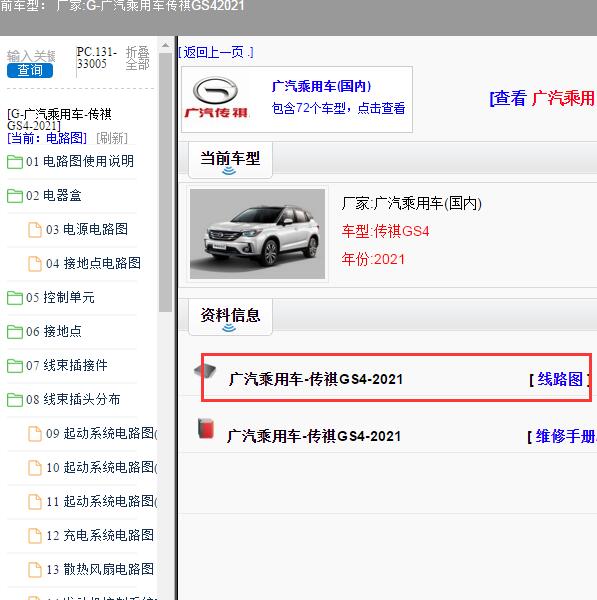Expand the 08 线束插头分布 folder icon
597x600 pixels.
pos(15,400)
